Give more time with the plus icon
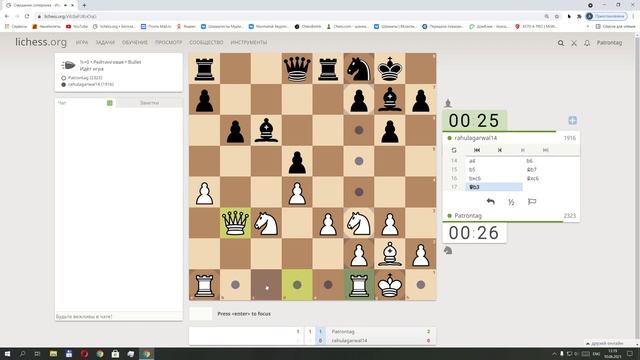The height and width of the screenshot is (360, 640). coord(572,120)
